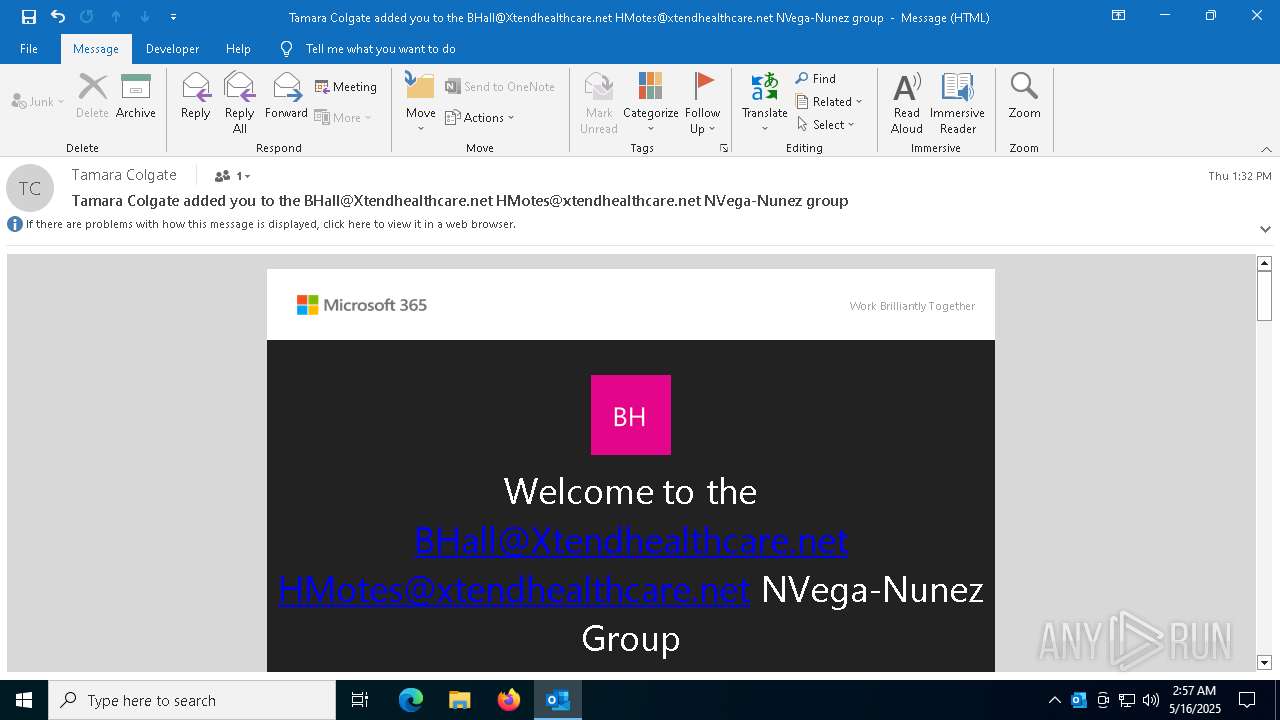Open the Categorize color menu

point(651,102)
